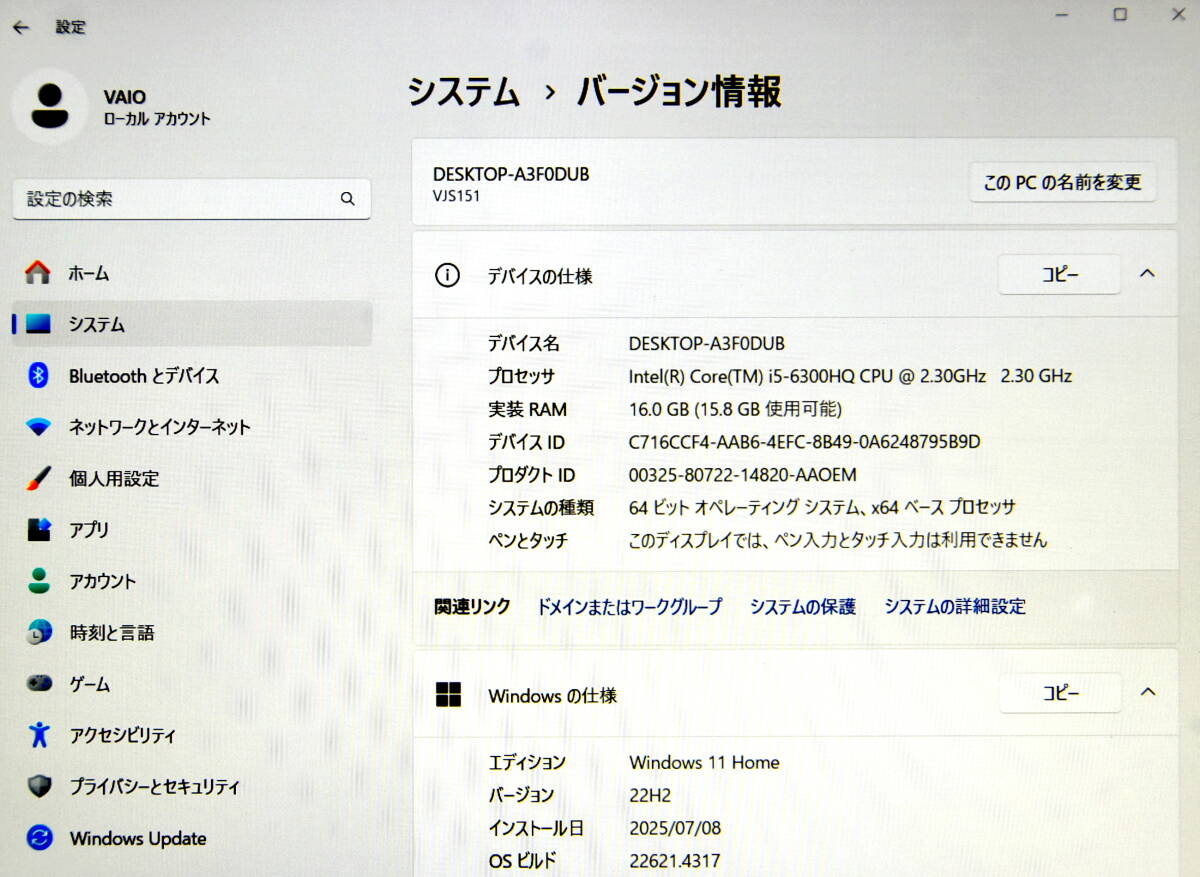
Task: Open Windows Update settings page
Action: (x=192, y=838)
